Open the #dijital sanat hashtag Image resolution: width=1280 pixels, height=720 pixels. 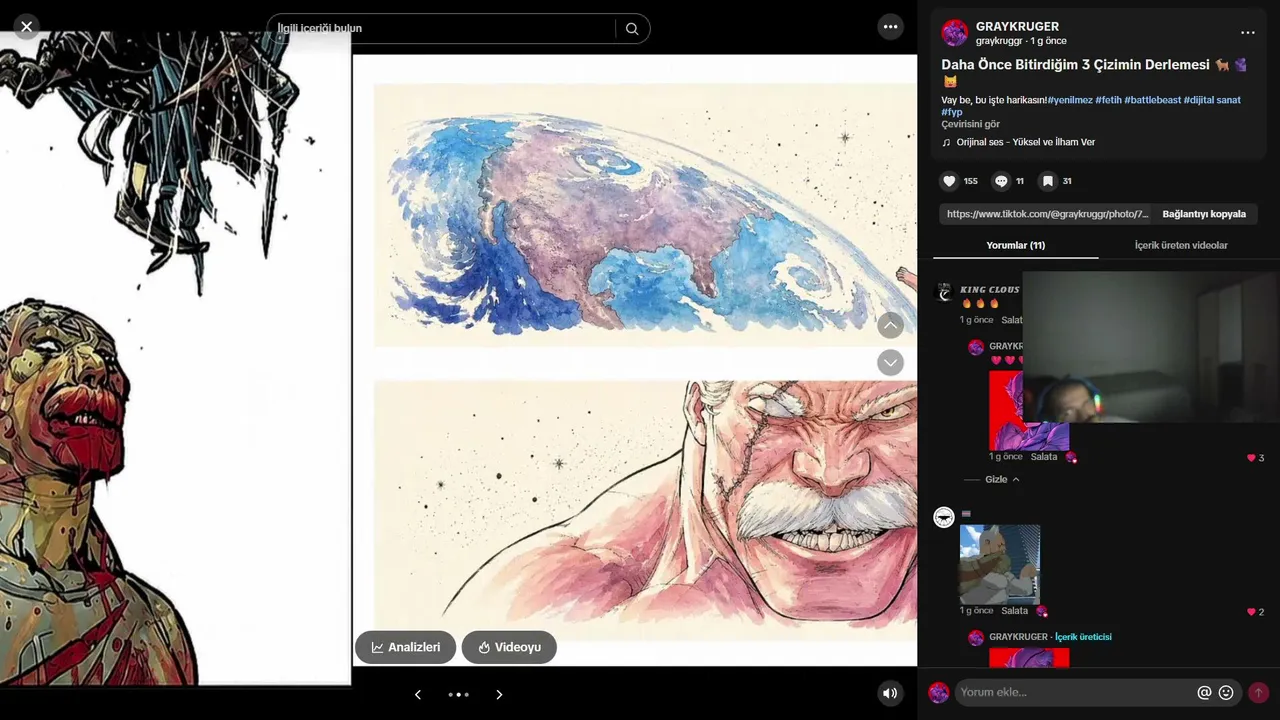(1212, 100)
